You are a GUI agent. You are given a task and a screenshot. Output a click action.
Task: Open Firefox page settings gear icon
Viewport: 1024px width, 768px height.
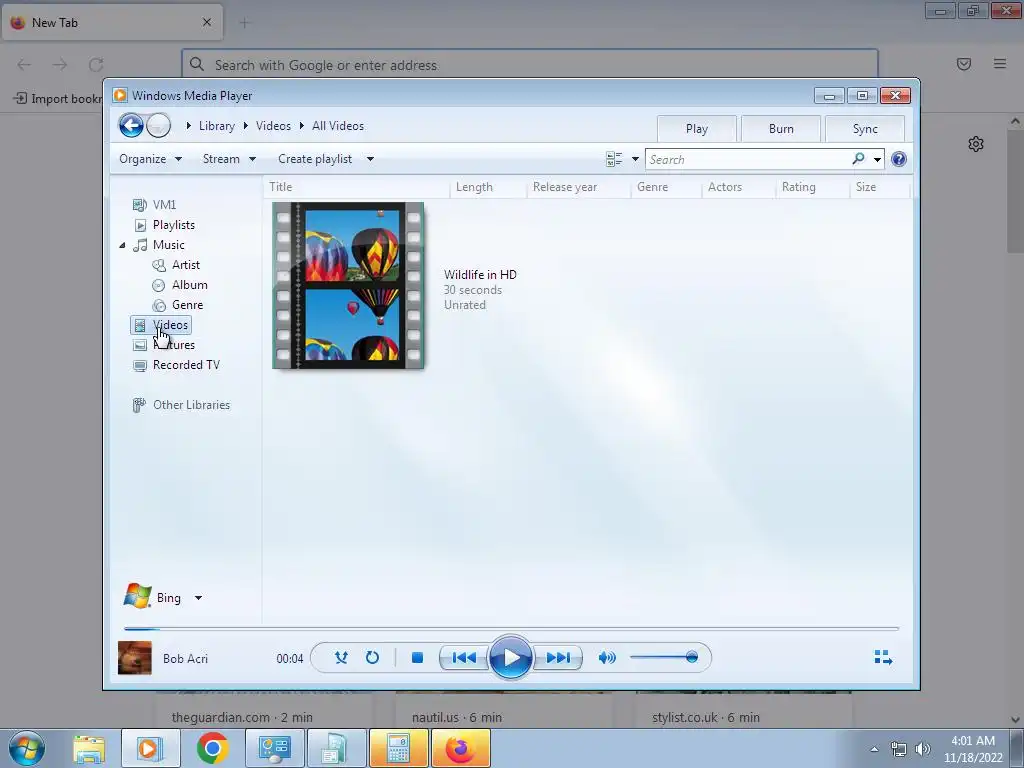[976, 144]
